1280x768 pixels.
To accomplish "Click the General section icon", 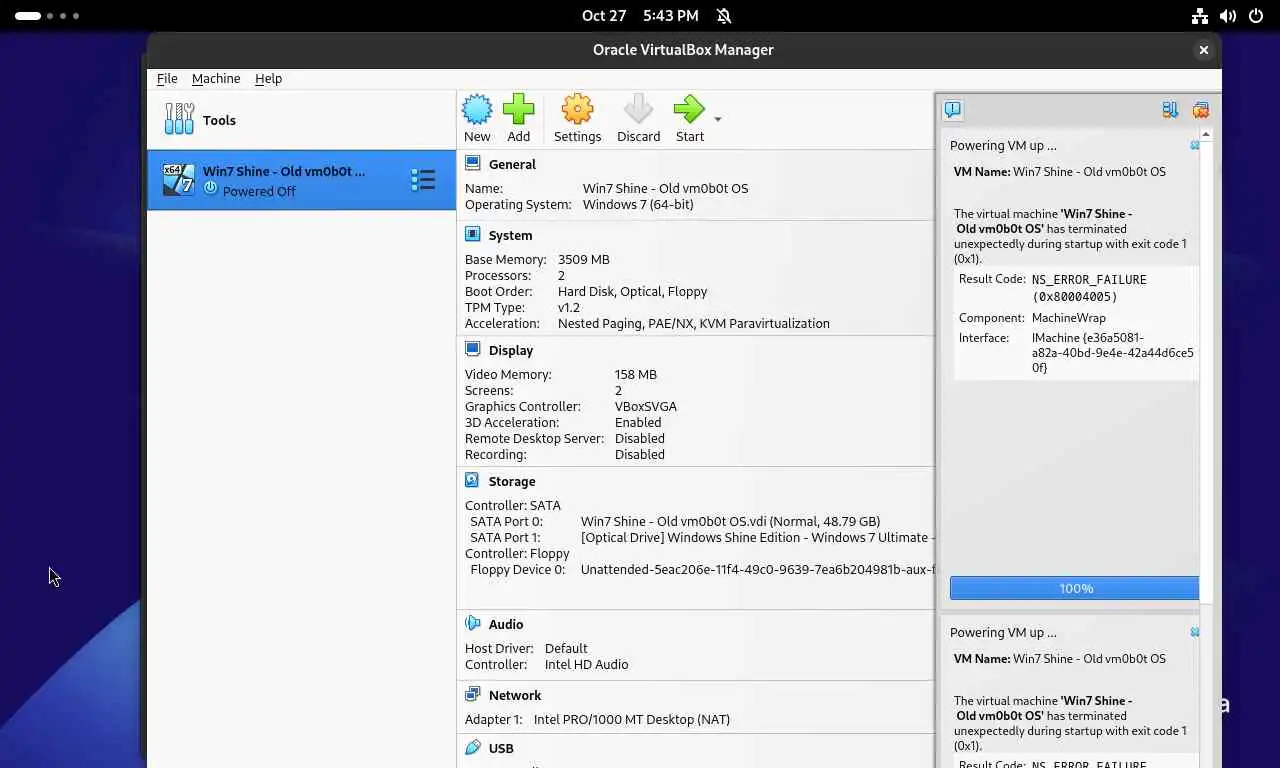I will (472, 164).
